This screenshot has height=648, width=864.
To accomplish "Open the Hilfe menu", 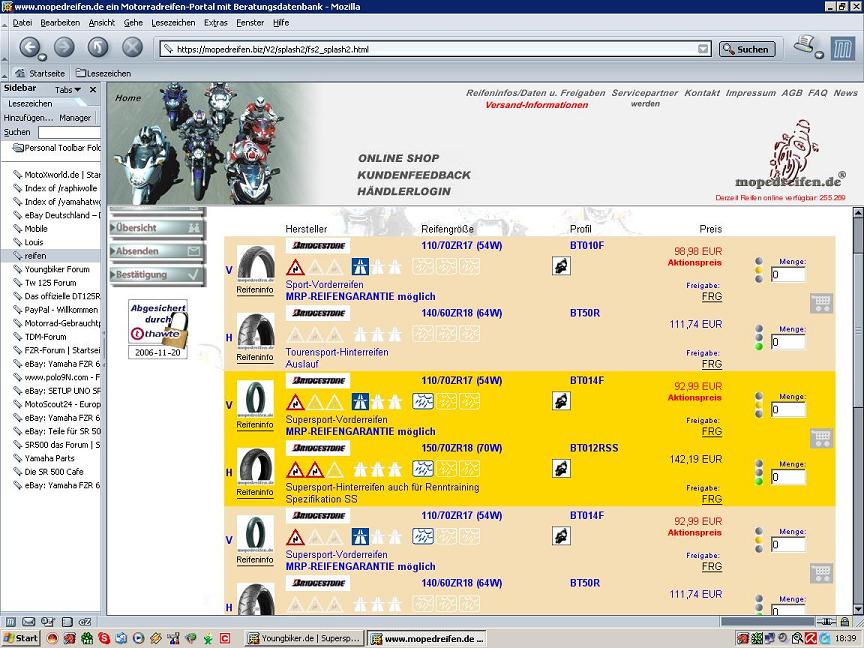I will pyautogui.click(x=281, y=23).
